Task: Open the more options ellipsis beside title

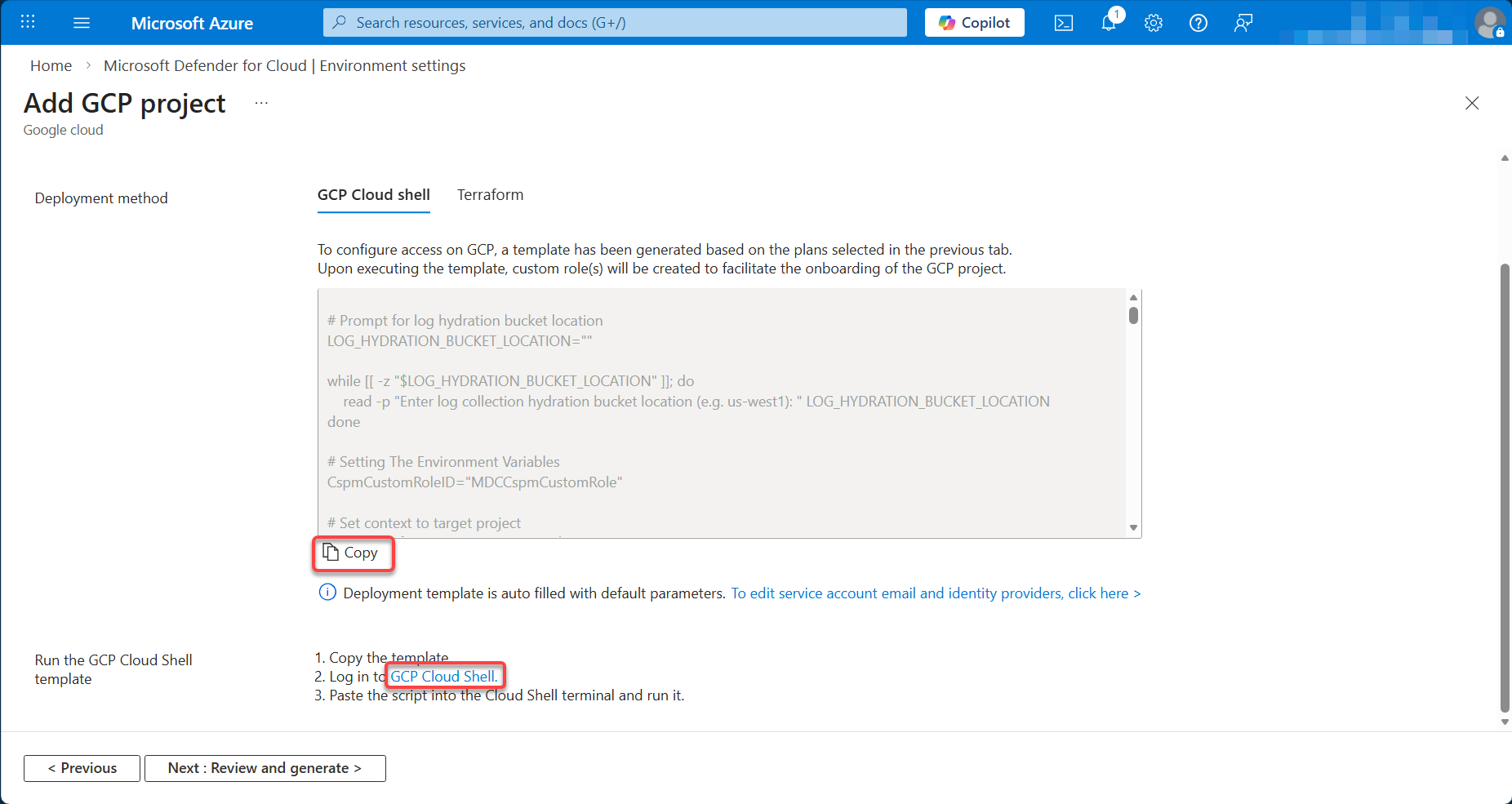Action: pos(261,104)
